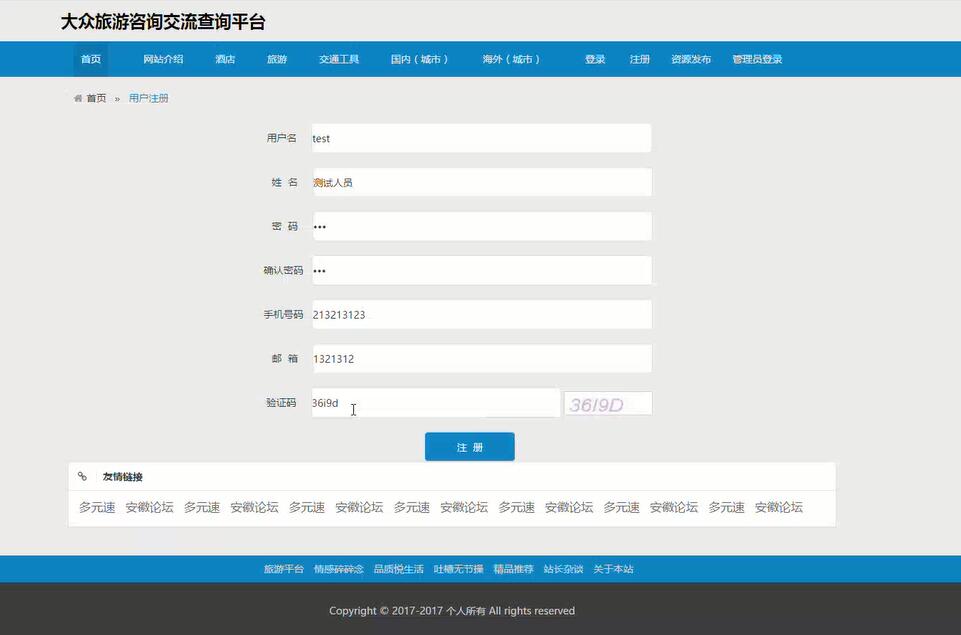The image size is (961, 635).
Task: Select 交通工具 in the top menu
Action: point(339,59)
